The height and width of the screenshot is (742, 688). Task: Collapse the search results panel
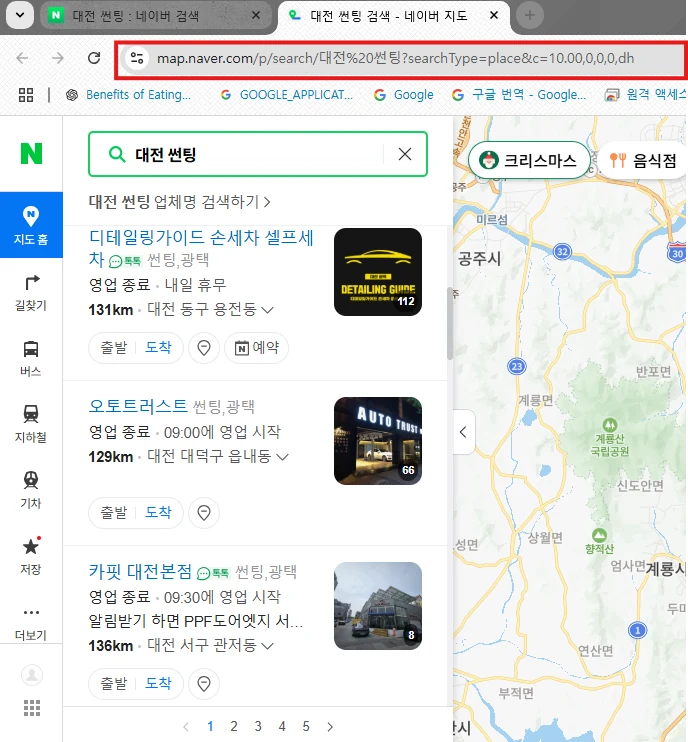point(463,432)
